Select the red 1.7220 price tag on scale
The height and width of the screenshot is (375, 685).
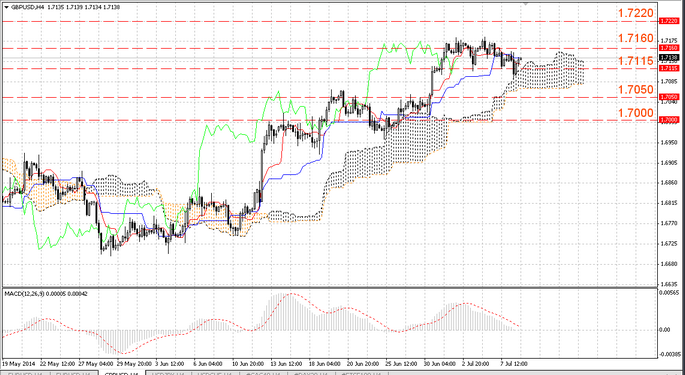click(x=669, y=21)
